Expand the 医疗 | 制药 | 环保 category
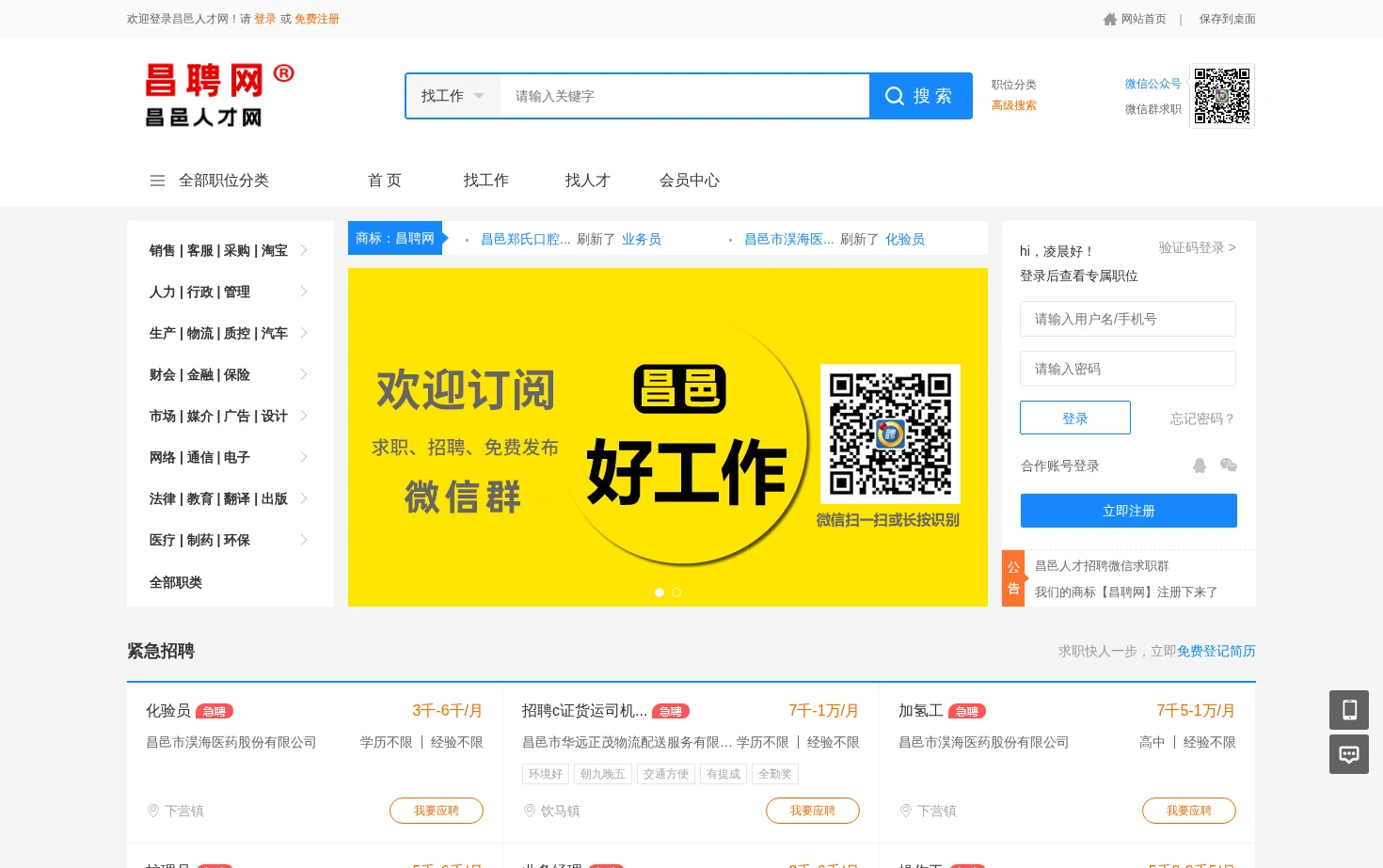1383x868 pixels. (x=230, y=540)
